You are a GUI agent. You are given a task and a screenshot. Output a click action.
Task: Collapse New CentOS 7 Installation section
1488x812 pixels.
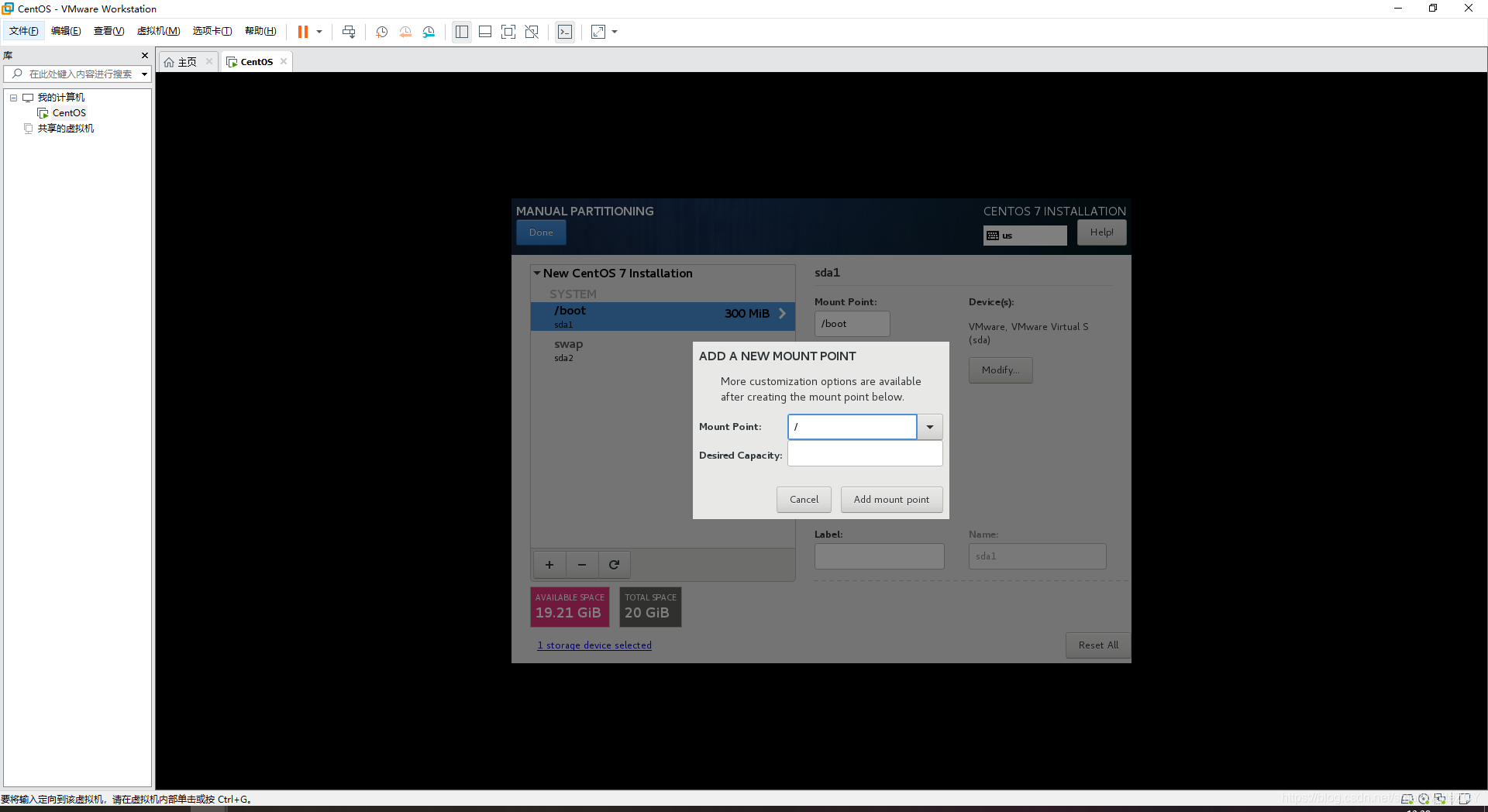[537, 273]
